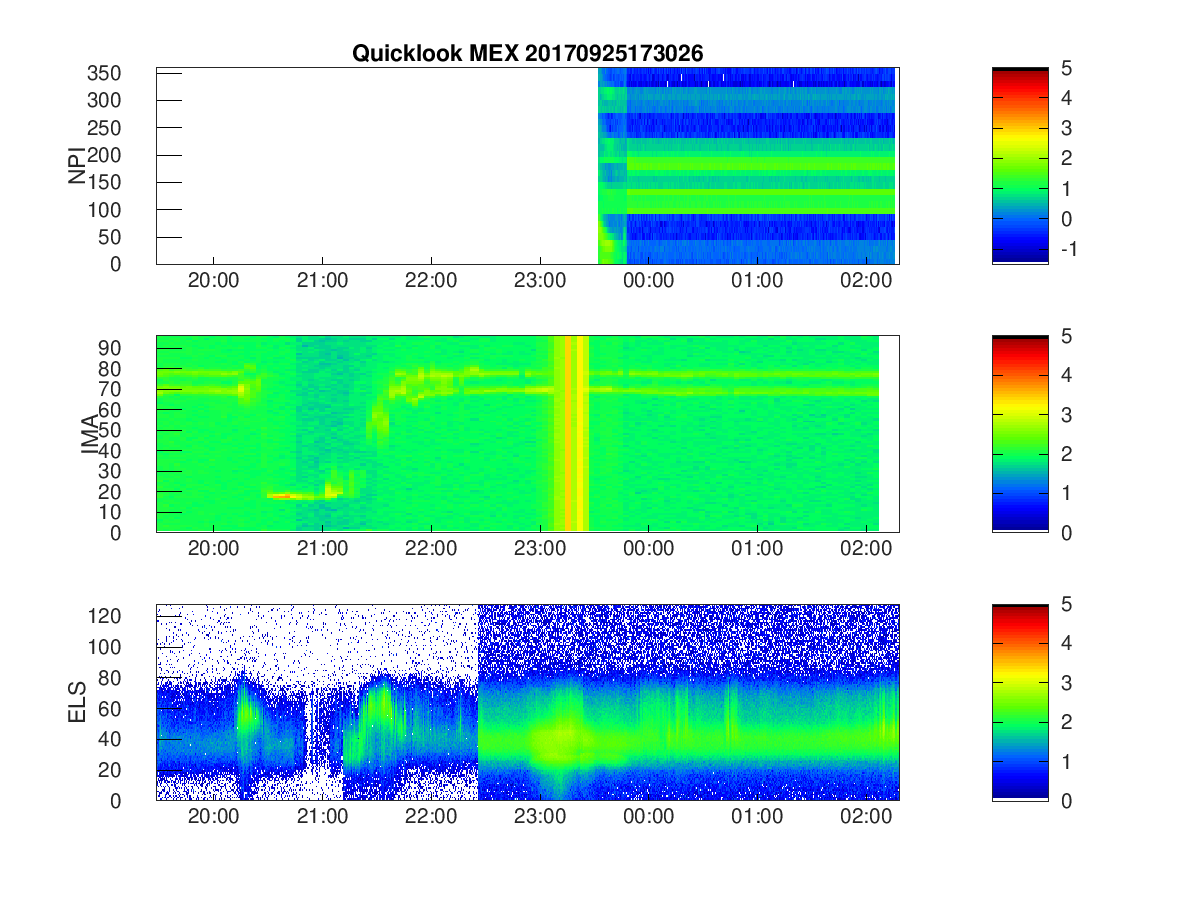Click inside the ELS spectrogram plot
This screenshot has height=900, width=1200.
coord(527,702)
